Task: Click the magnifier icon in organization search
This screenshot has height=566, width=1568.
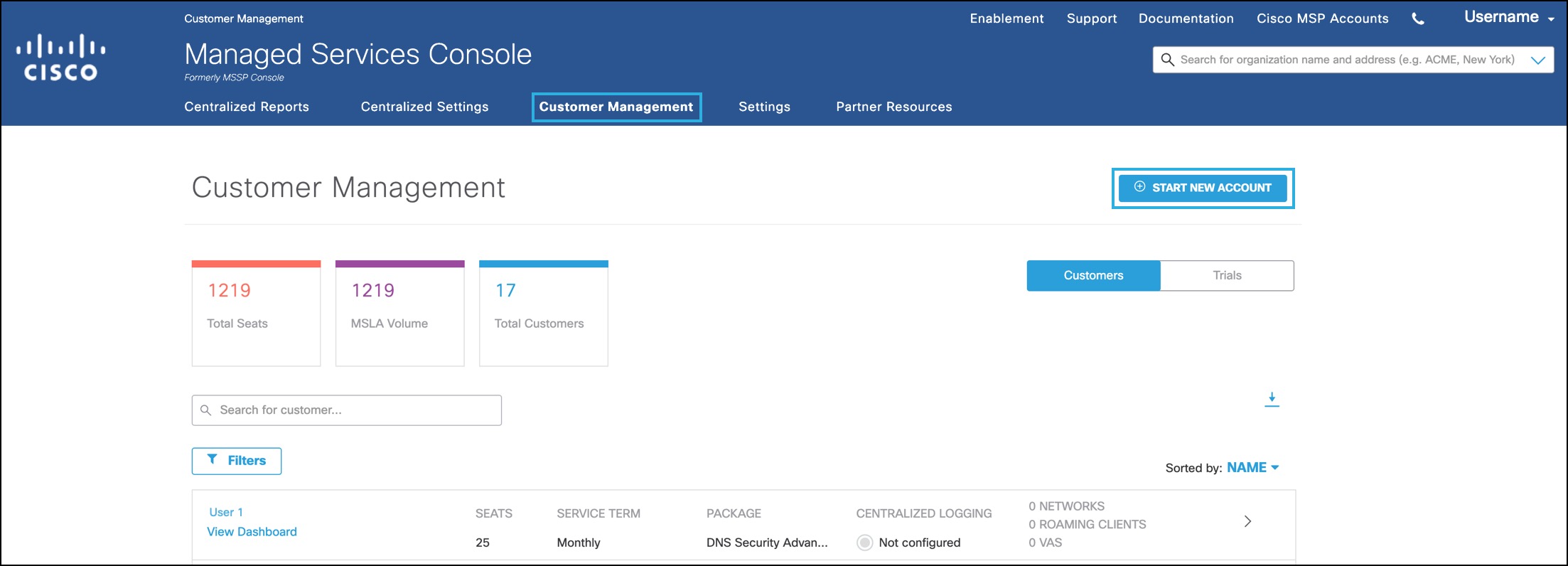Action: coord(1167,60)
